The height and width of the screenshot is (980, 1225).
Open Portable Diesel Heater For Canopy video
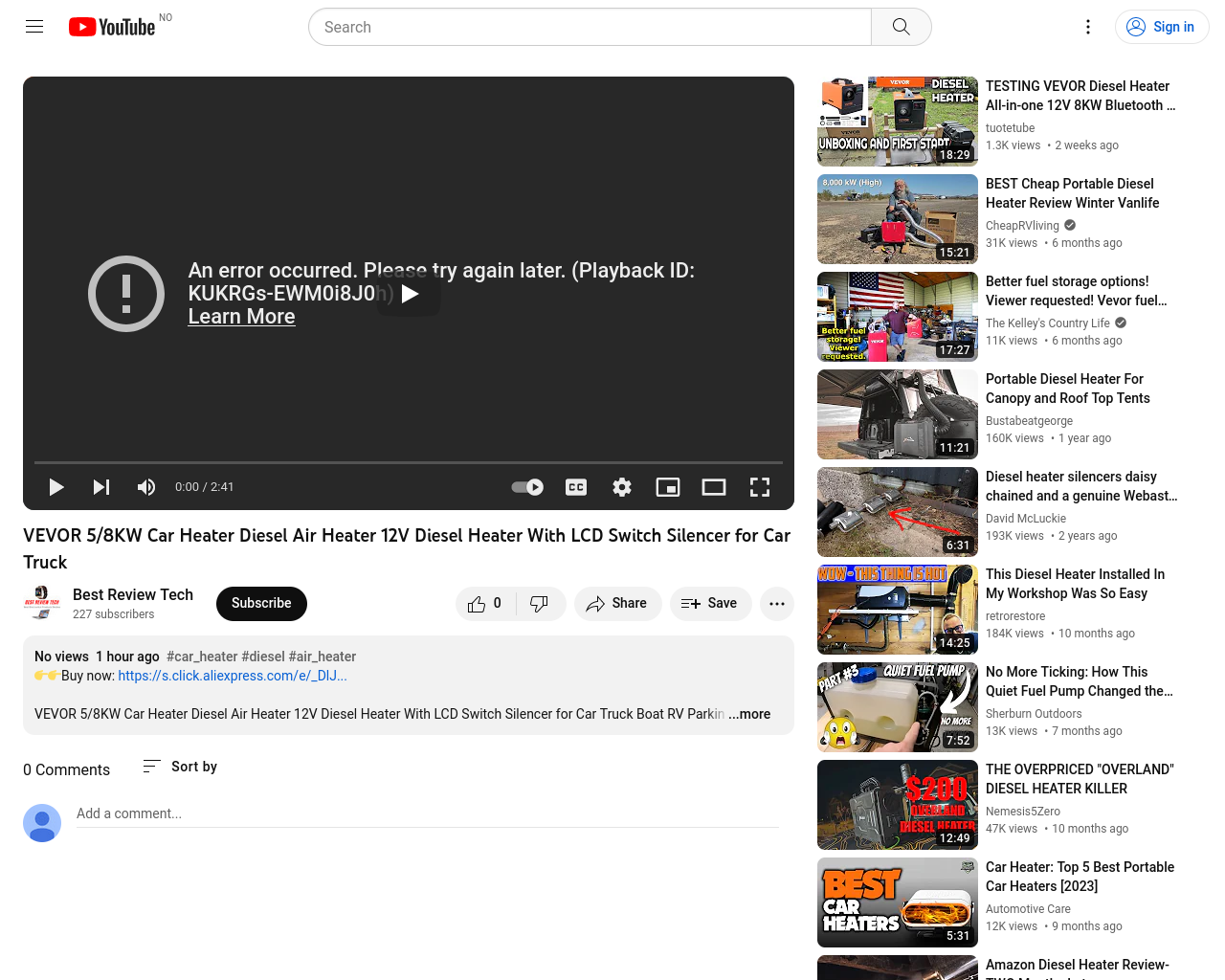click(x=1068, y=389)
